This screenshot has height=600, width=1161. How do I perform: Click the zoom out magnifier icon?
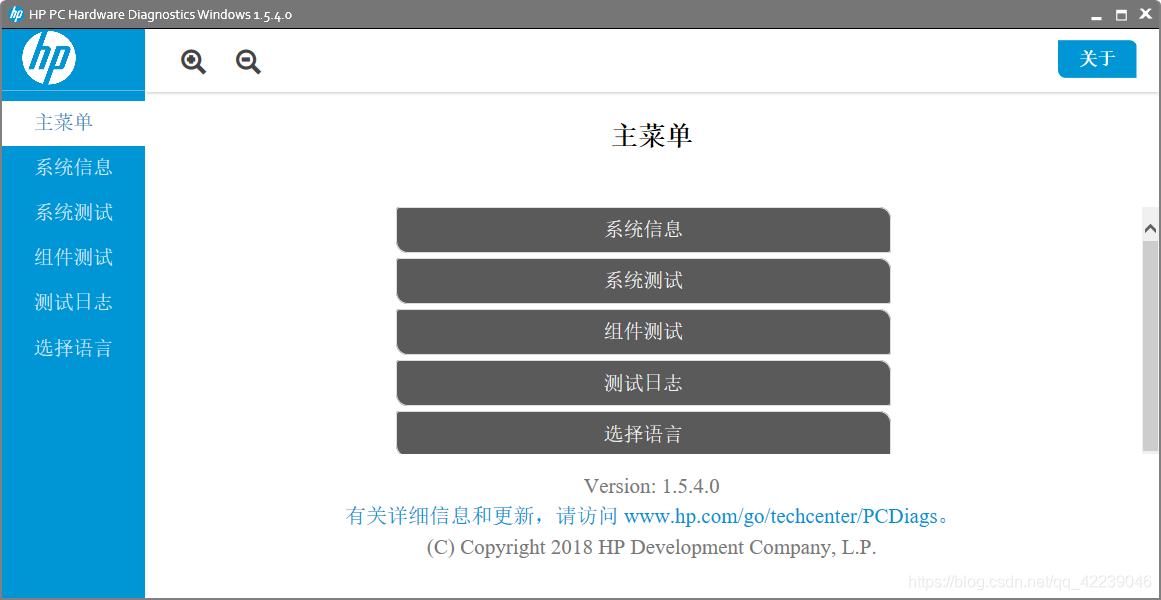[x=248, y=61]
